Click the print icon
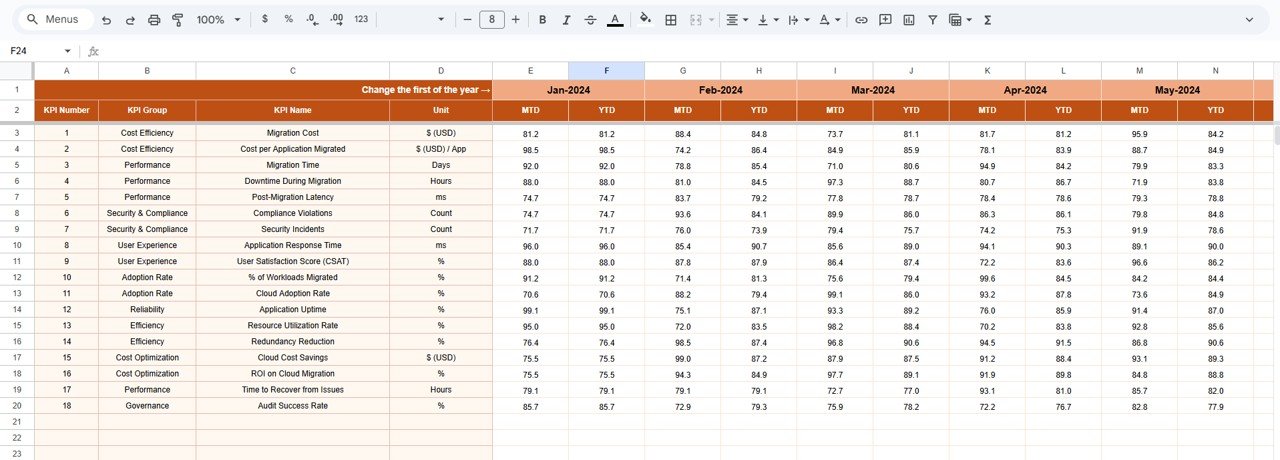 (154, 20)
